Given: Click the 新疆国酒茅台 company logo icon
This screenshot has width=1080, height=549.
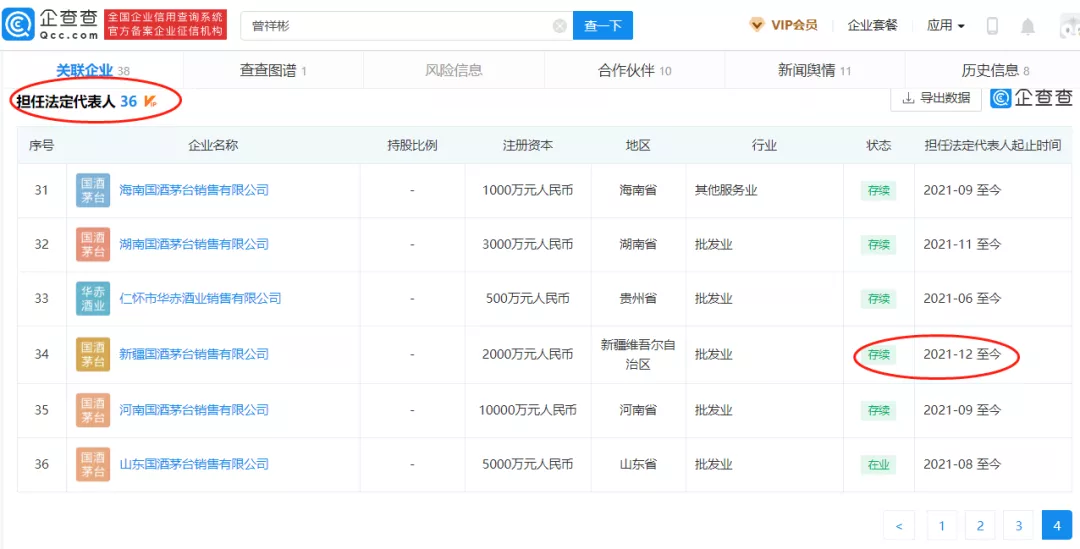Looking at the screenshot, I should tap(93, 354).
